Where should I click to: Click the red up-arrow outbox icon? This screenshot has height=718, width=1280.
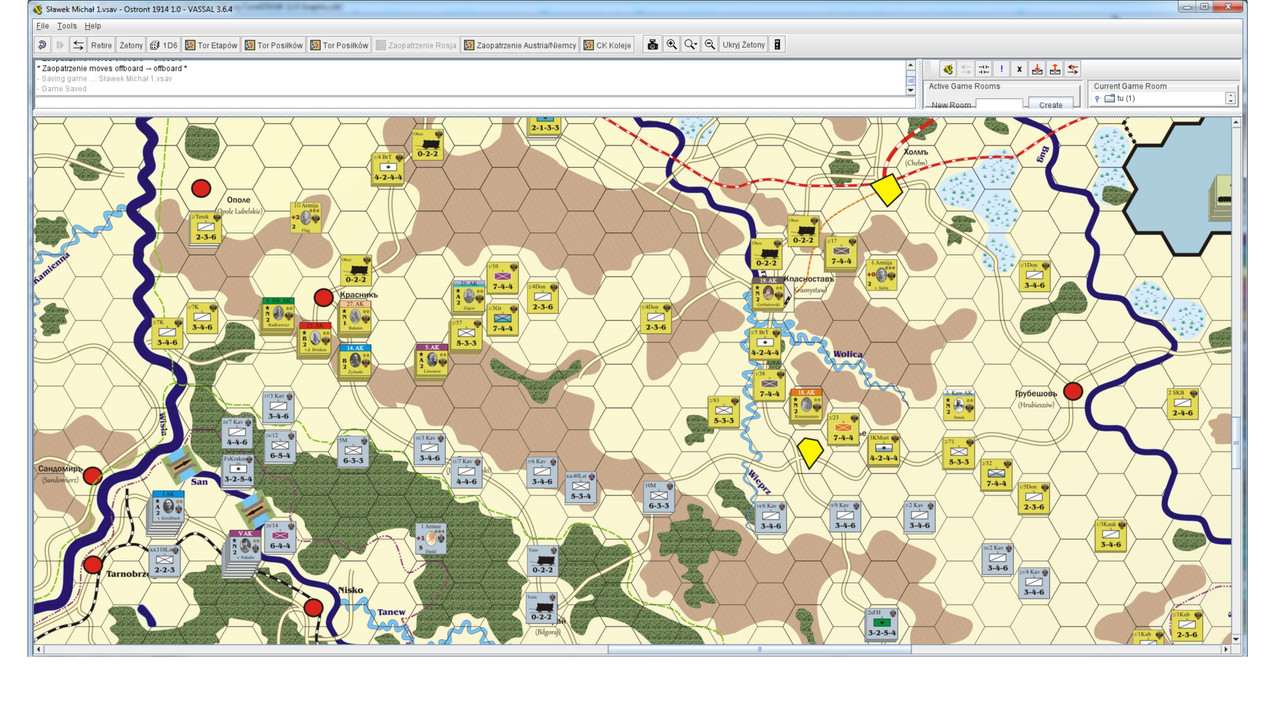click(x=1055, y=69)
